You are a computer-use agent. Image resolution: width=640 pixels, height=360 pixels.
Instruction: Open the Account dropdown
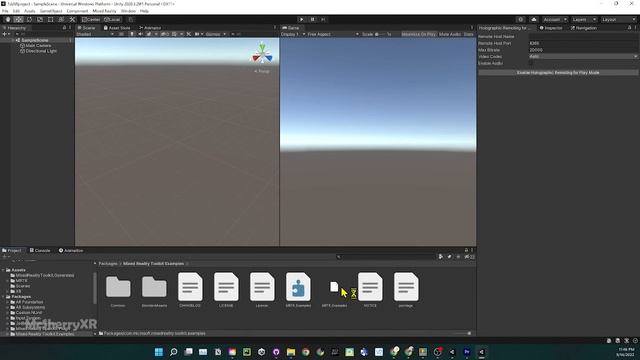point(555,20)
